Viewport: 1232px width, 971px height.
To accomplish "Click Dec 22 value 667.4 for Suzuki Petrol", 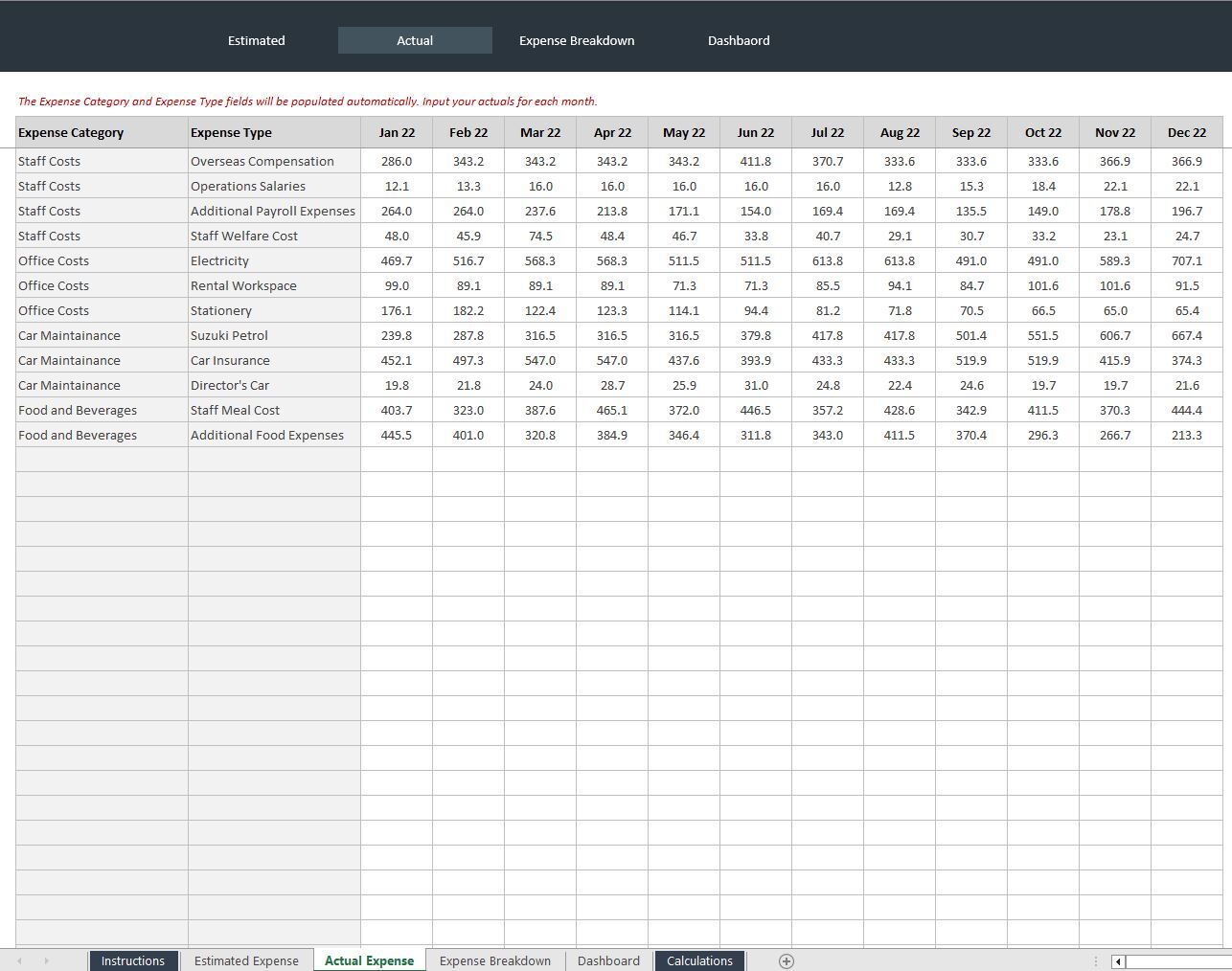I will click(1187, 335).
